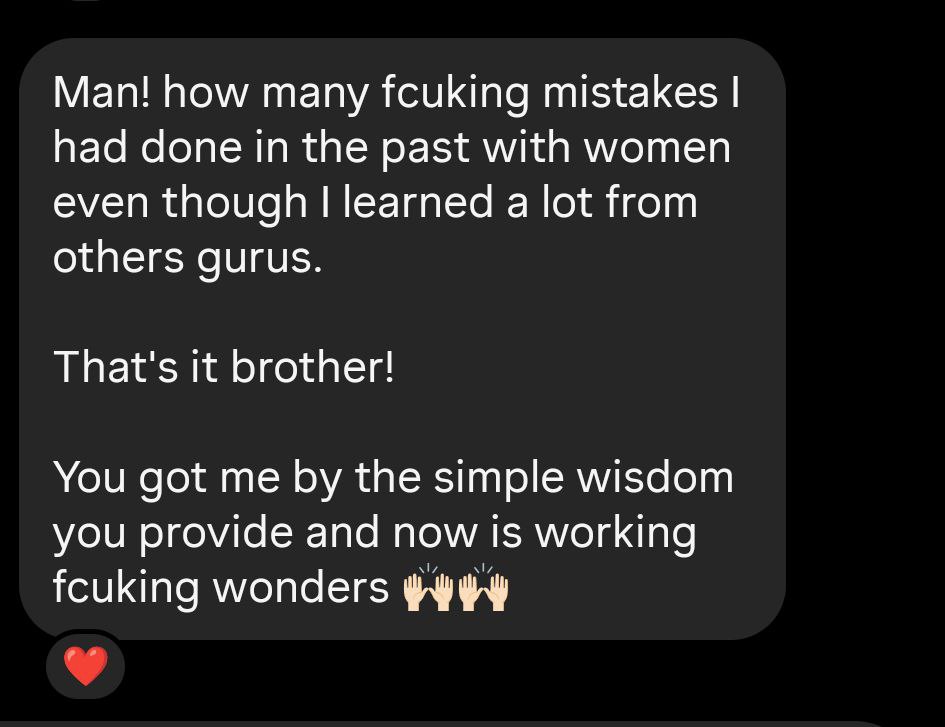Click the word "wisdom" in the message
This screenshot has height=727, width=945.
[655, 477]
